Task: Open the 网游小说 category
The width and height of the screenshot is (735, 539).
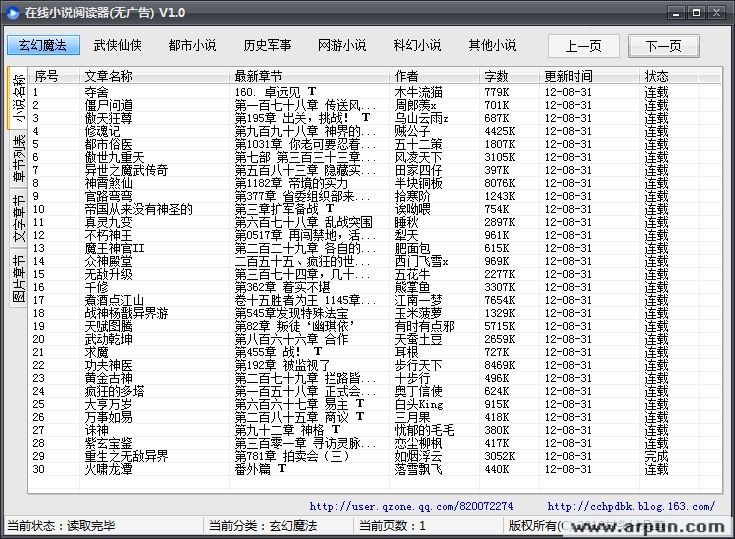Action: pos(342,46)
